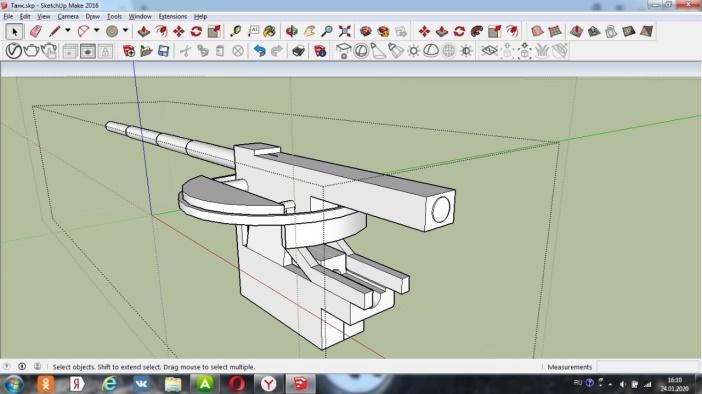Toggle the V-Ray frame buffer window icon
702x394 pixels.
69,51
